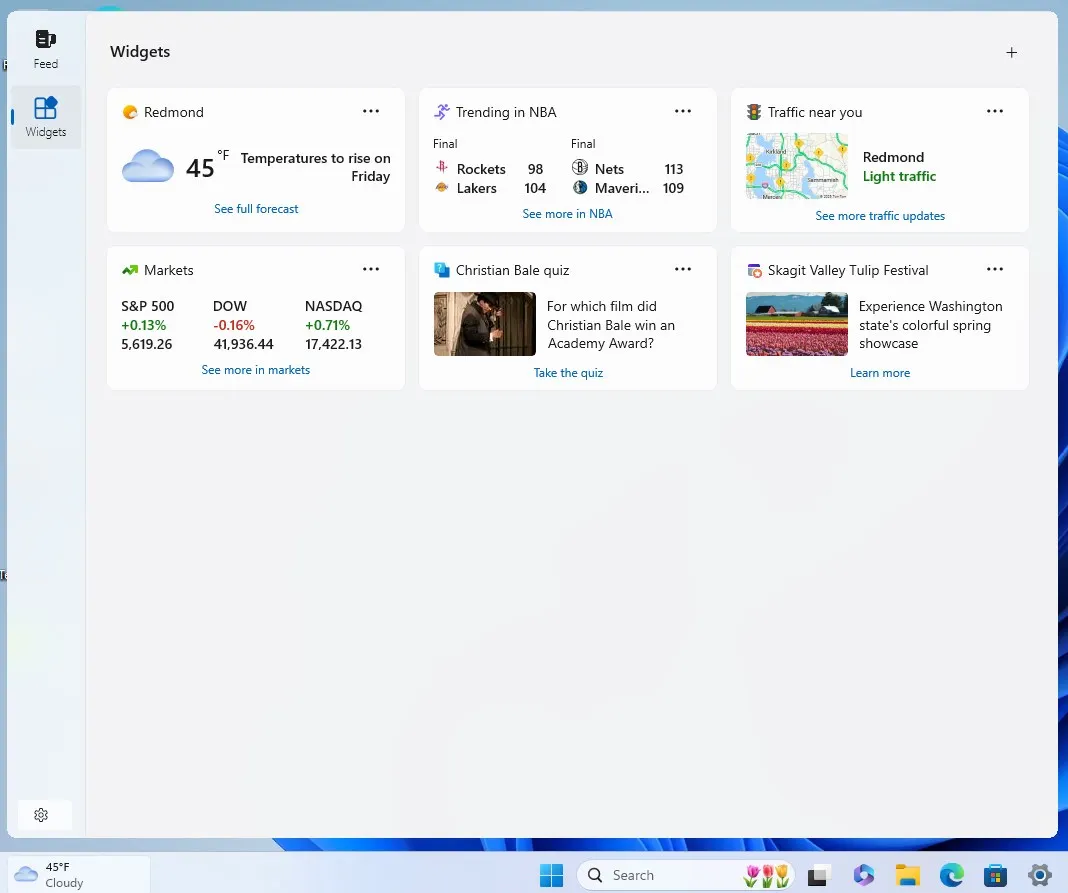
Task: Click See full forecast on the weather widget
Action: [x=256, y=208]
